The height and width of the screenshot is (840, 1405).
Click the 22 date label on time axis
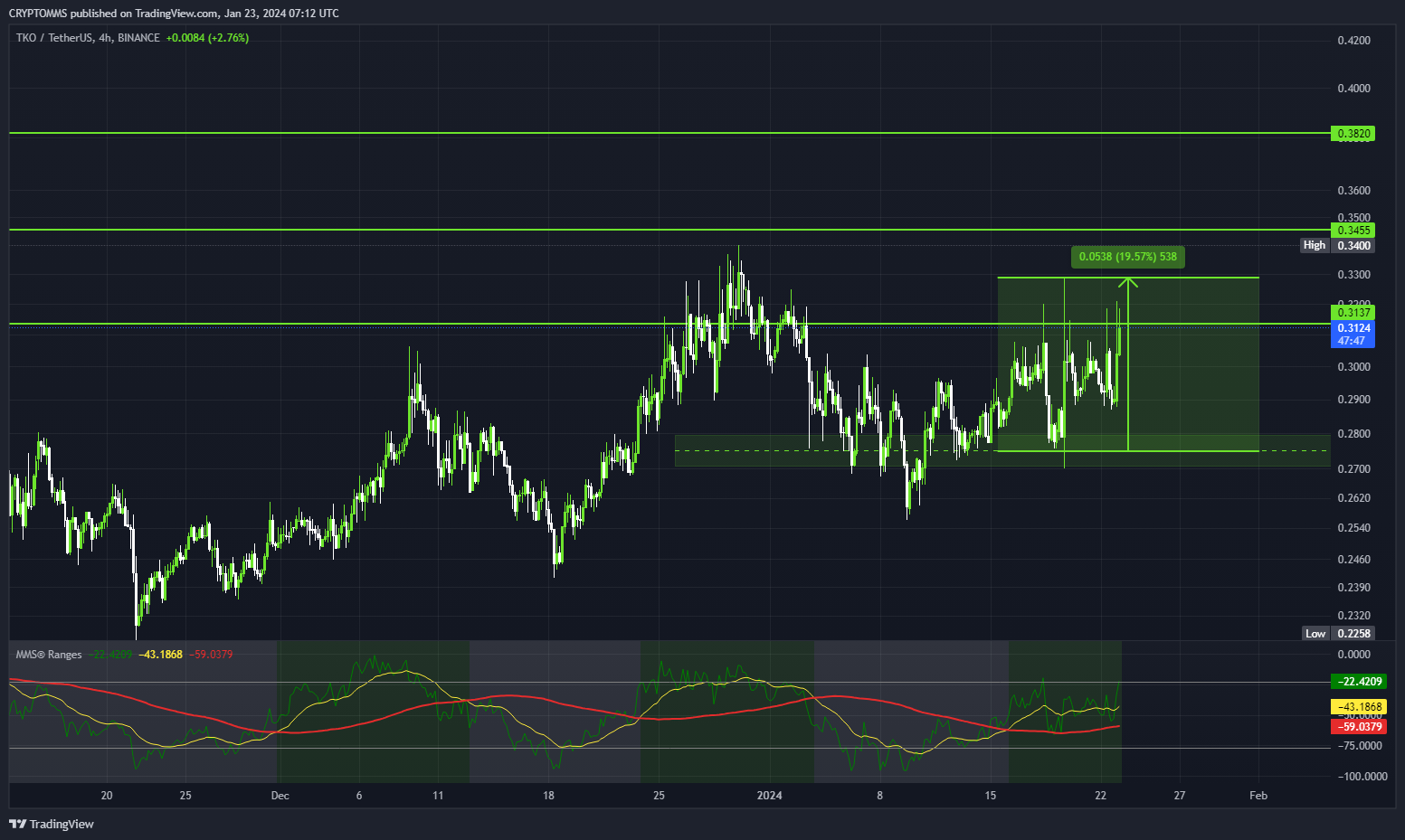[x=1101, y=796]
